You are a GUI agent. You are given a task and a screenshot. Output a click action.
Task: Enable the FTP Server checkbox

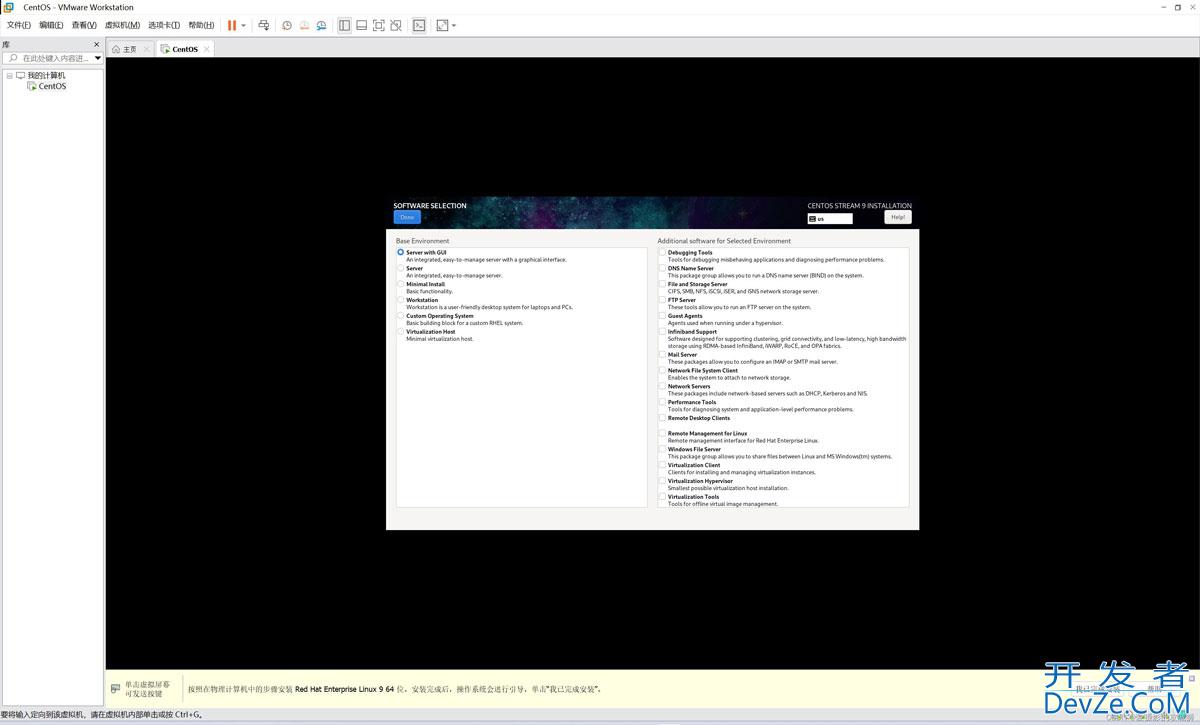click(x=662, y=300)
